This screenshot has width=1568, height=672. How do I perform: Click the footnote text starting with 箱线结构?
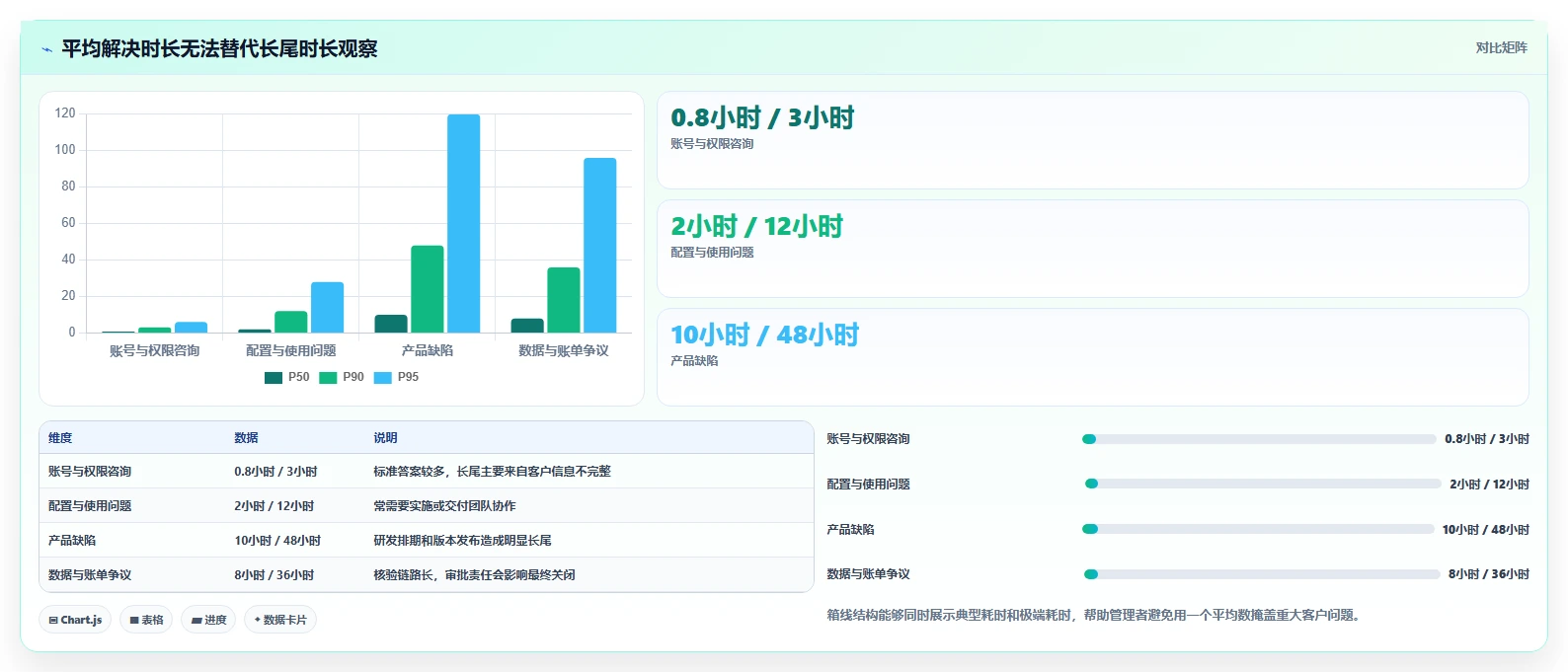pos(1096,616)
